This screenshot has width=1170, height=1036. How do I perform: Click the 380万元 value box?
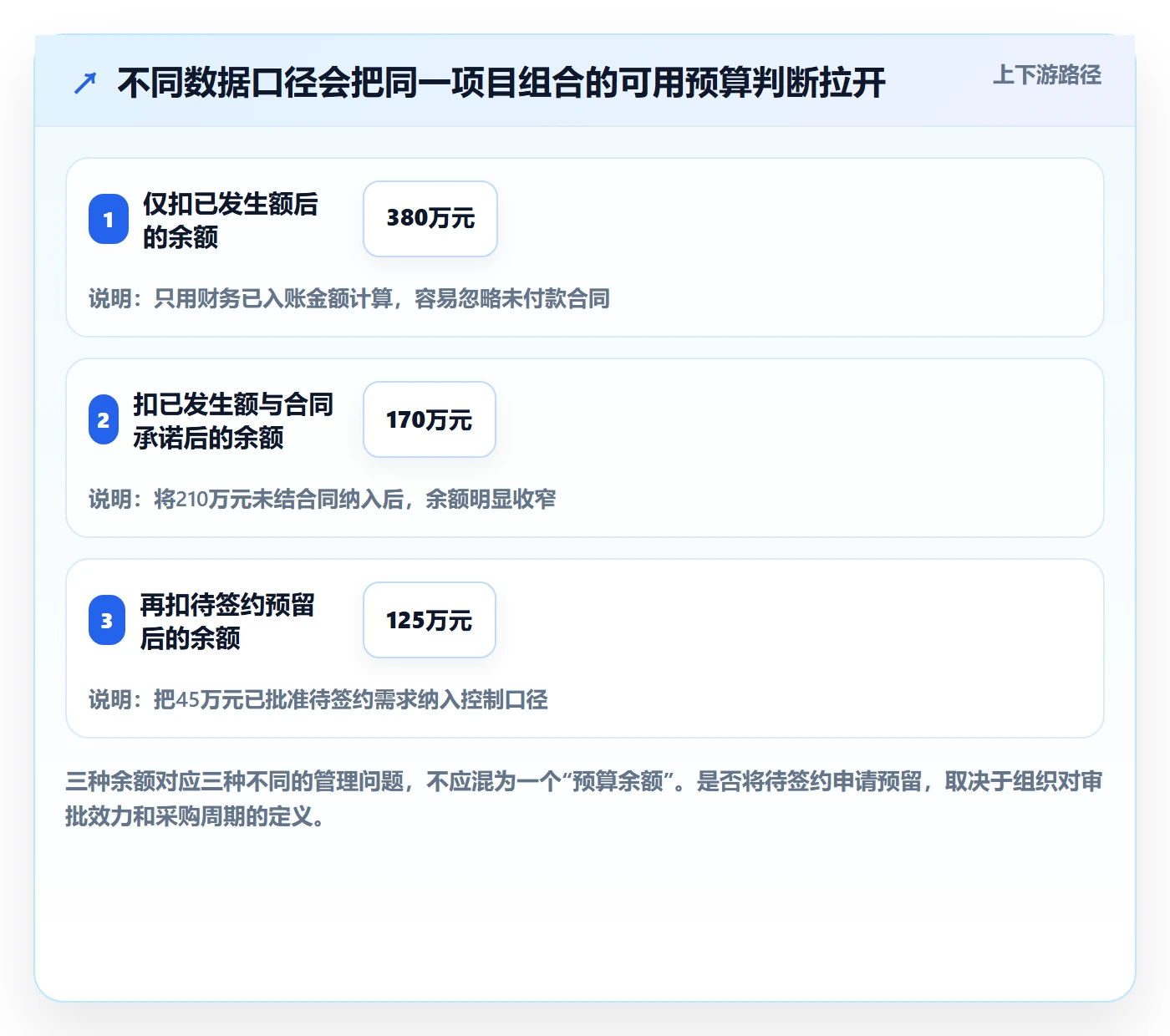click(x=430, y=219)
